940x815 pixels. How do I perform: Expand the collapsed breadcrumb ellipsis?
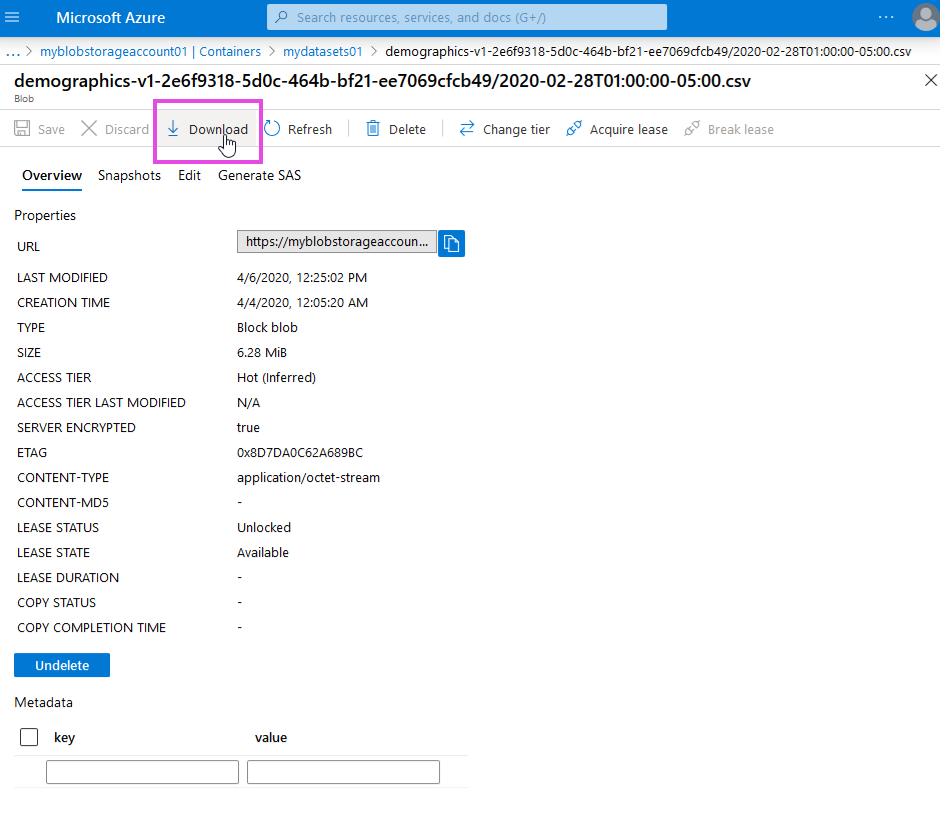click(x=13, y=52)
